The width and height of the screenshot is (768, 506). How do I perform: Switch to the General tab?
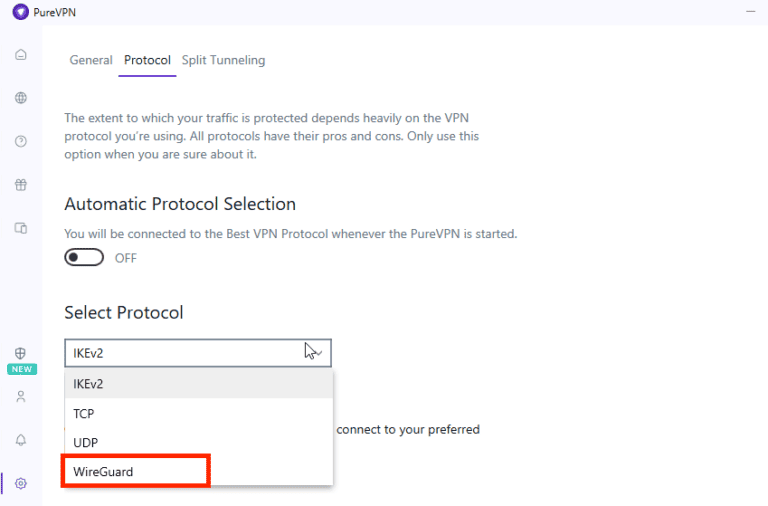(91, 60)
